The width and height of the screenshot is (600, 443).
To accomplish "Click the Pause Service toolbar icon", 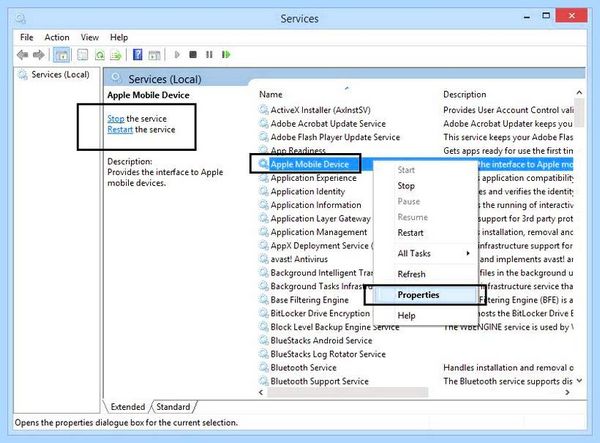I will click(209, 55).
